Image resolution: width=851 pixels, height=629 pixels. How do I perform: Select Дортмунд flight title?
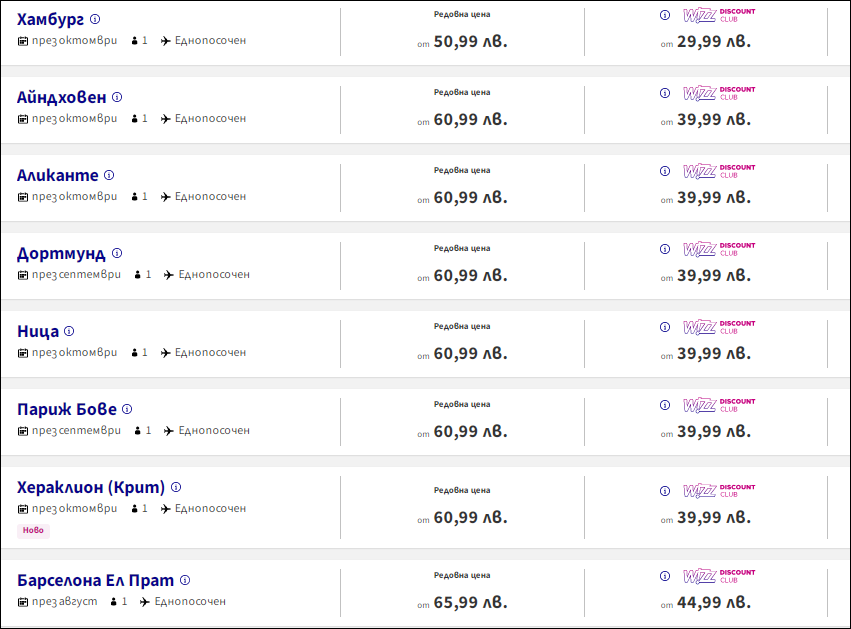(61, 253)
